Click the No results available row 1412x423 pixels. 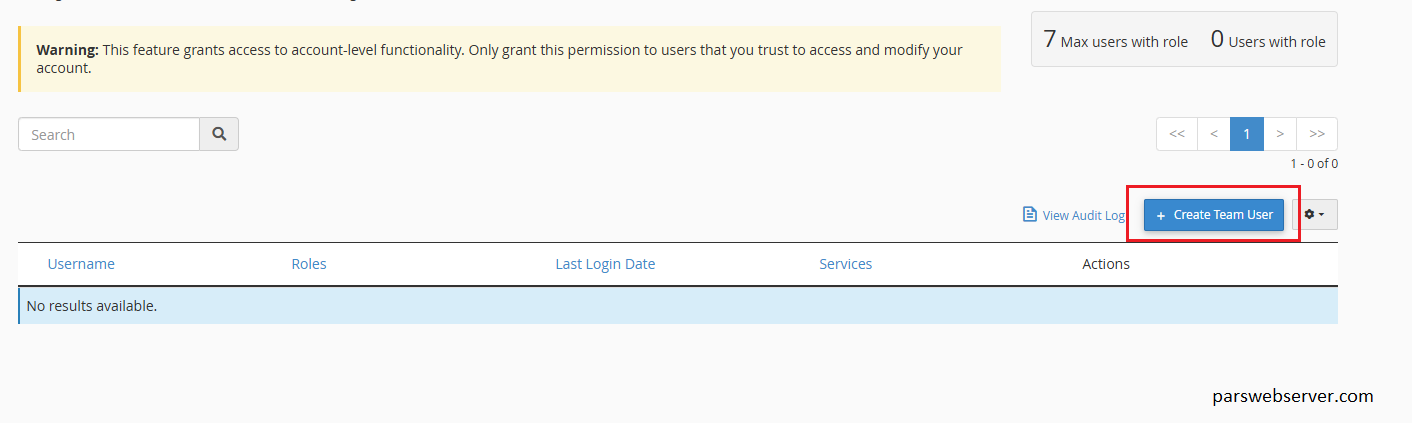point(678,305)
